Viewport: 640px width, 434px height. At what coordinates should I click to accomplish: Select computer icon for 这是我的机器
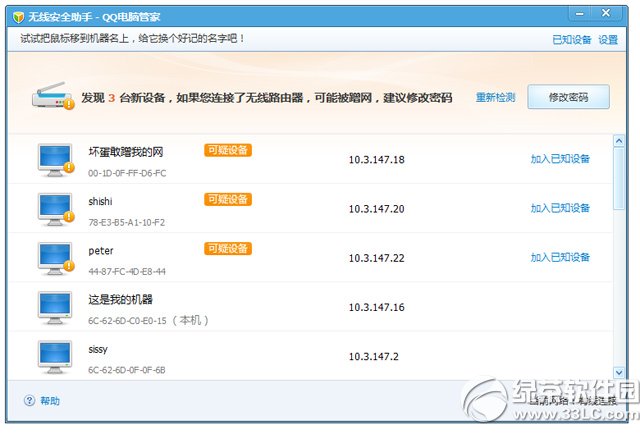[55, 306]
